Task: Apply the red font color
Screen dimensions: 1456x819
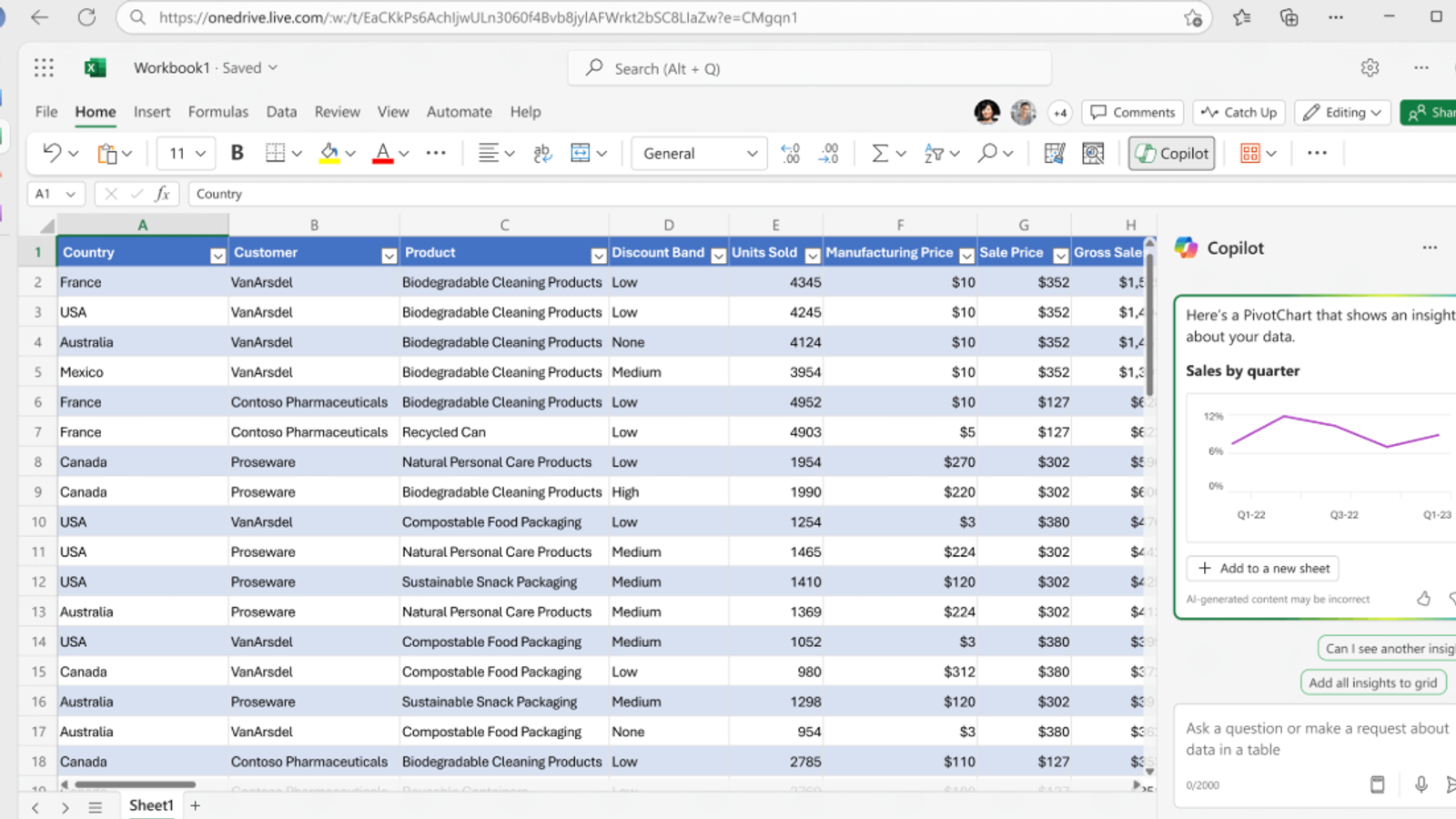Action: [383, 154]
